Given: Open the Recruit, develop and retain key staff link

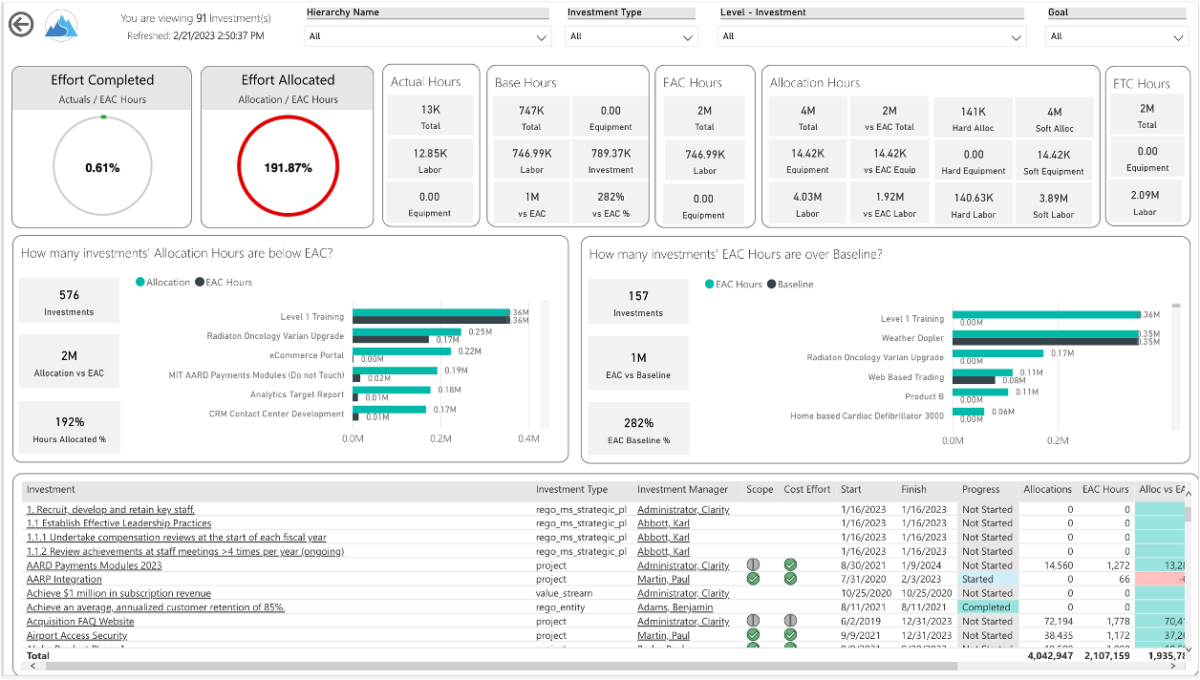Looking at the screenshot, I should (x=110, y=509).
